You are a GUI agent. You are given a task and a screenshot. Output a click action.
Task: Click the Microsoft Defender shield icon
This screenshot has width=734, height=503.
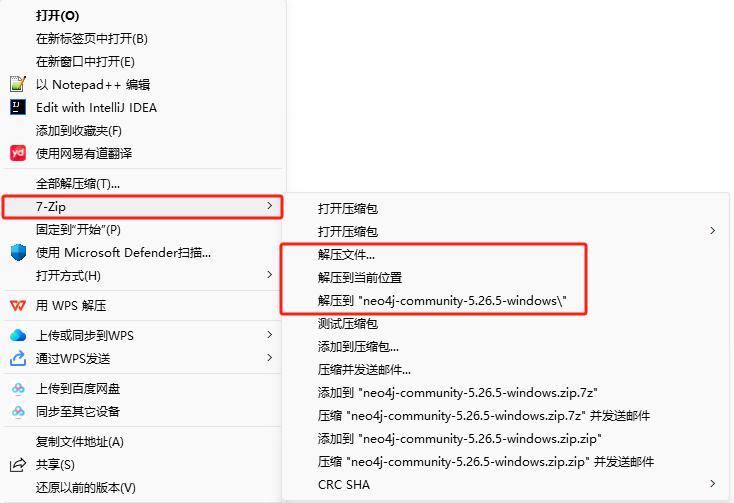(x=18, y=253)
